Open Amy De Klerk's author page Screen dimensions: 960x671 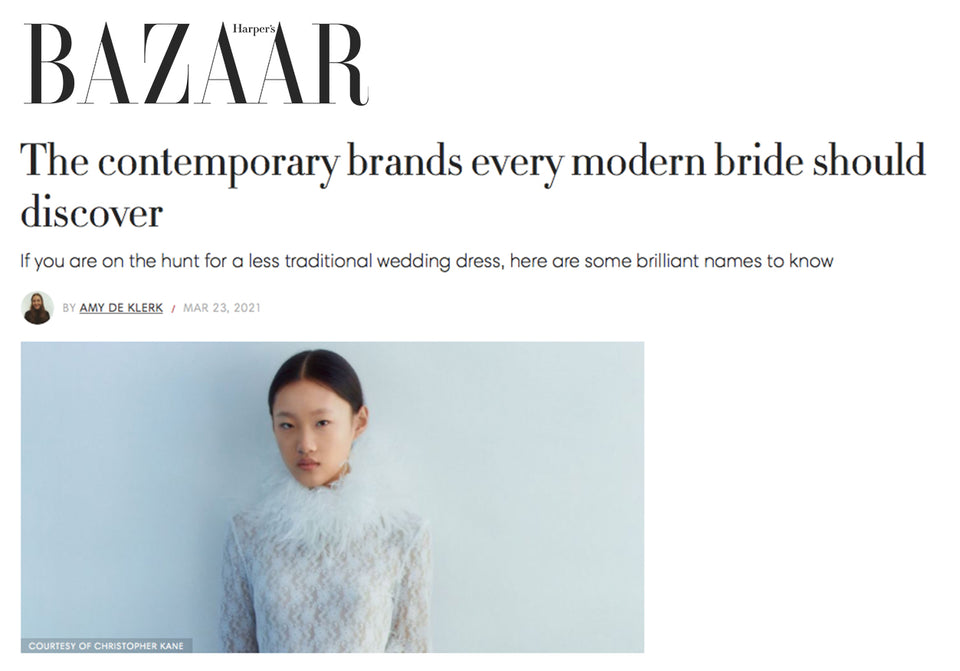point(121,307)
